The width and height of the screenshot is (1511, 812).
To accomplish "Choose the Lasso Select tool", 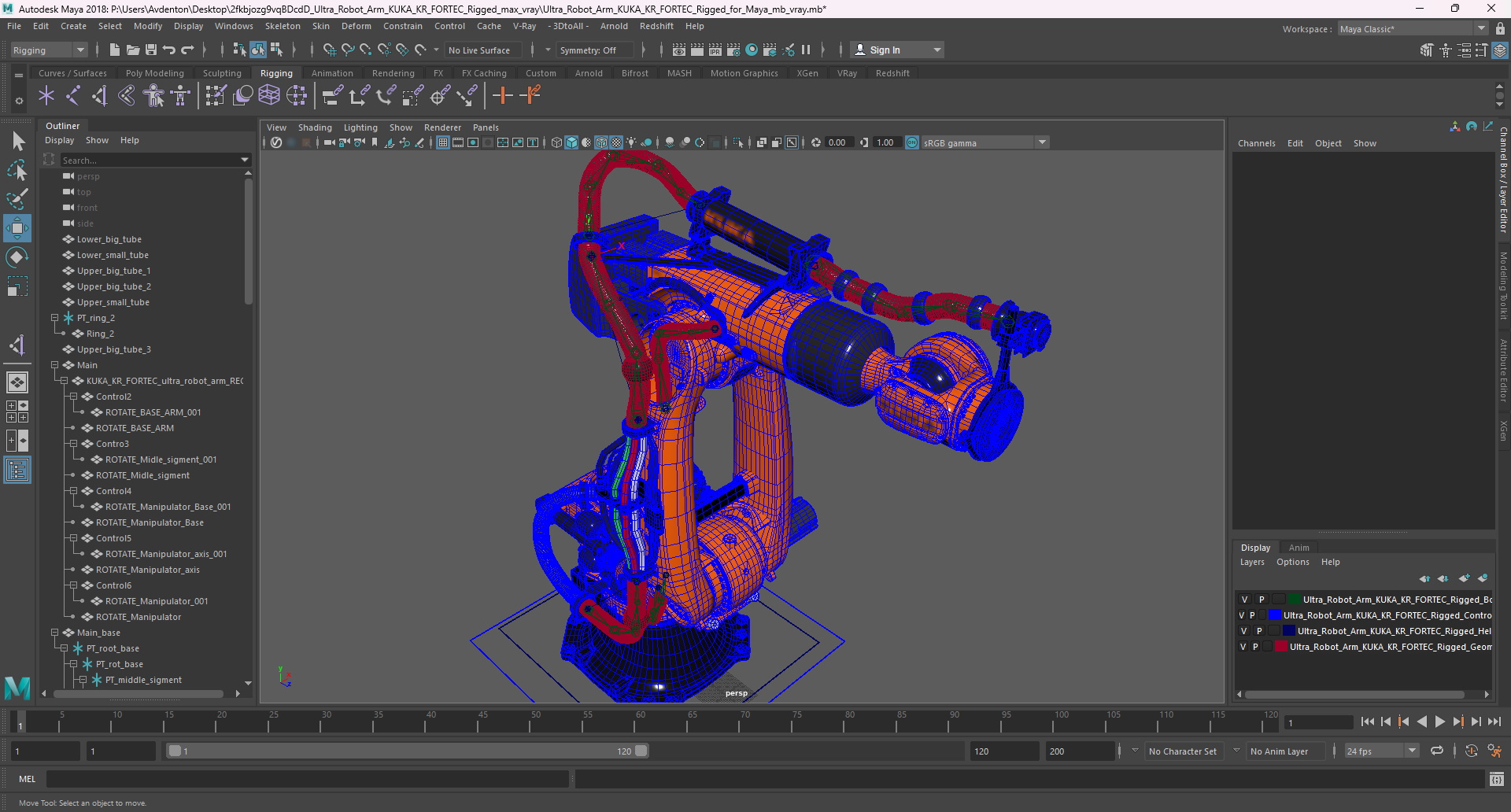I will (x=17, y=170).
